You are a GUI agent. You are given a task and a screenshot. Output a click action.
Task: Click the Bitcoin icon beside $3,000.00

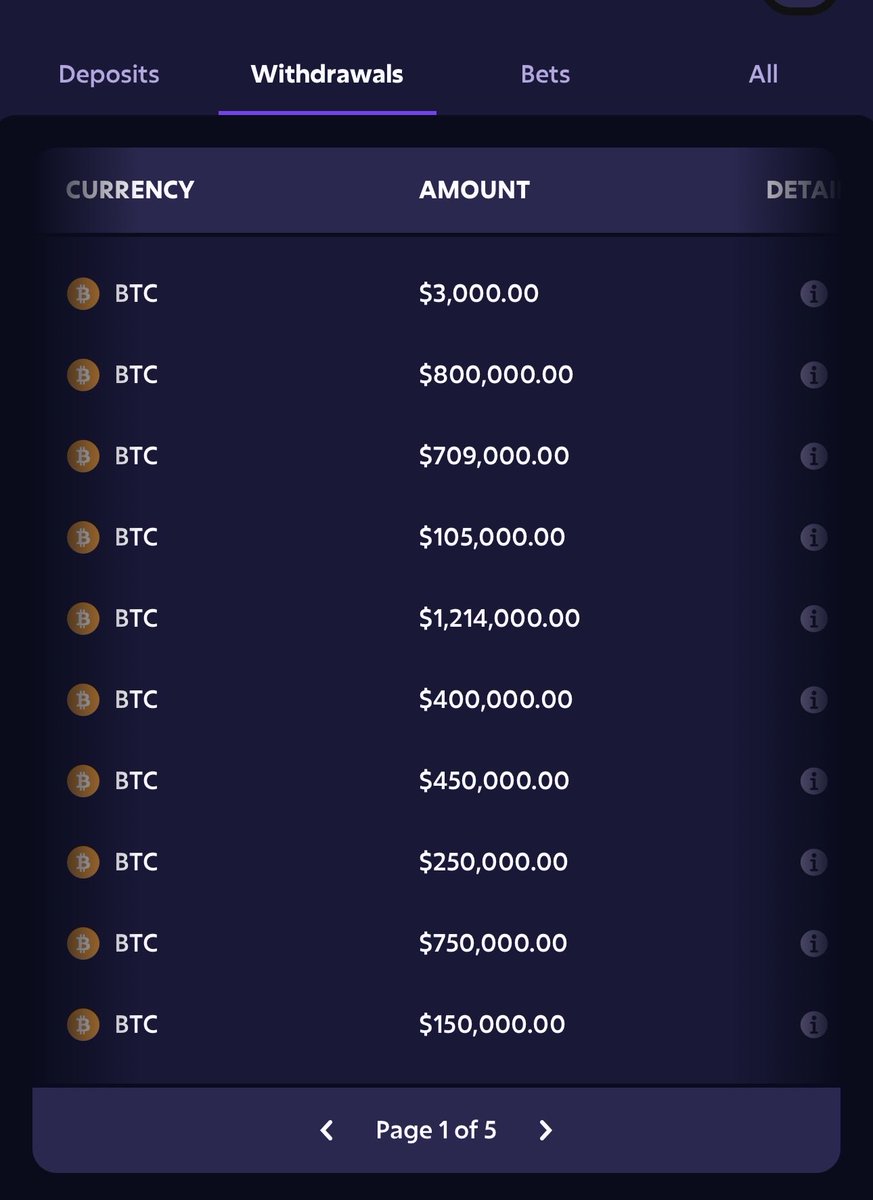[x=83, y=294]
